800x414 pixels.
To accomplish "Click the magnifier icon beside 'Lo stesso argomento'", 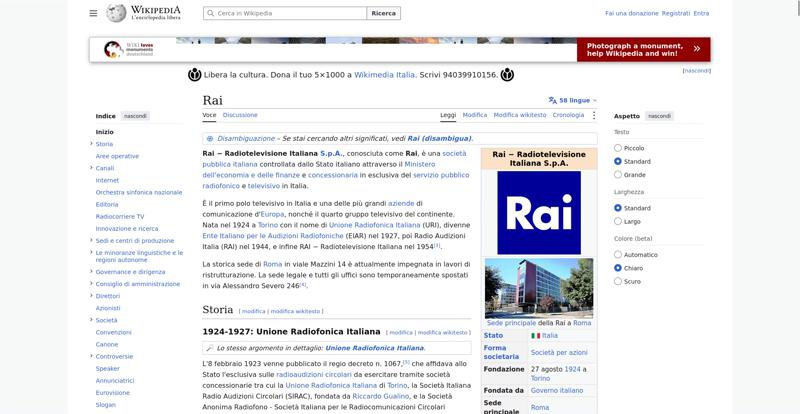I will point(209,348).
